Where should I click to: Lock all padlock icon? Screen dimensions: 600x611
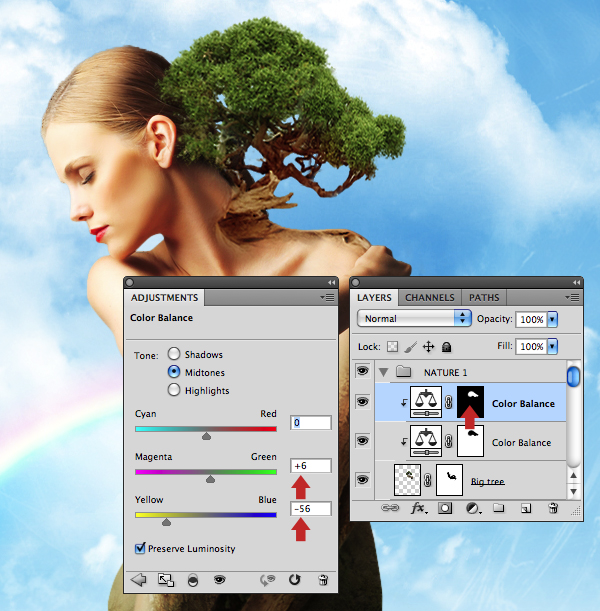(446, 346)
